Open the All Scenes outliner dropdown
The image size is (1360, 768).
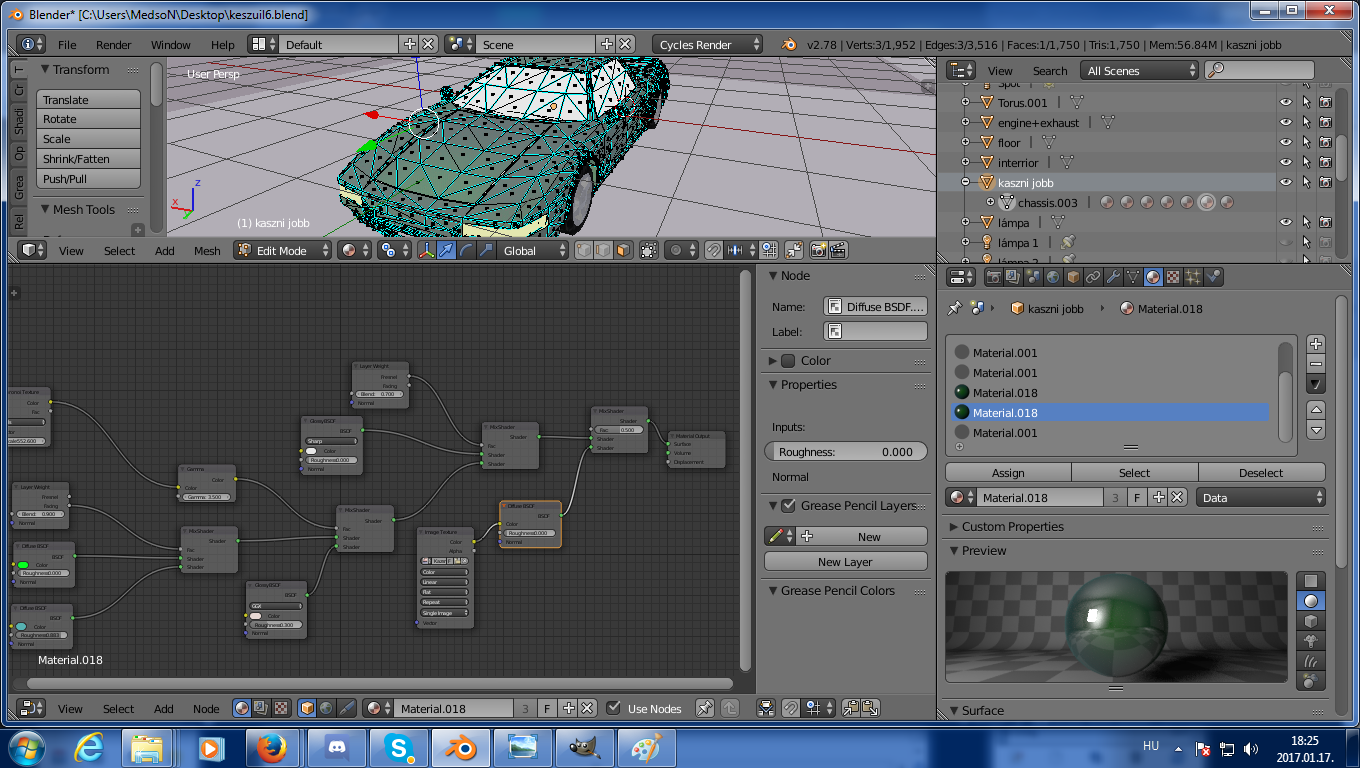click(1139, 70)
